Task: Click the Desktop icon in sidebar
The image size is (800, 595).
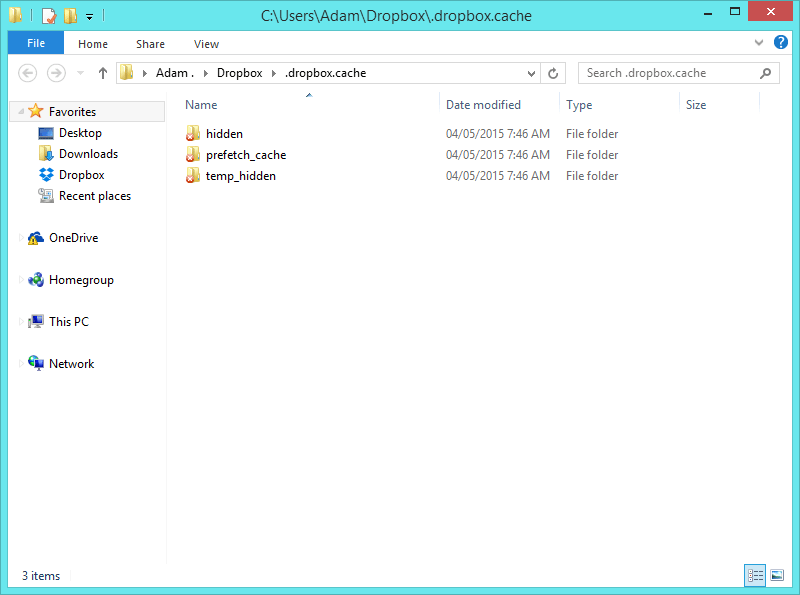Action: pos(46,133)
